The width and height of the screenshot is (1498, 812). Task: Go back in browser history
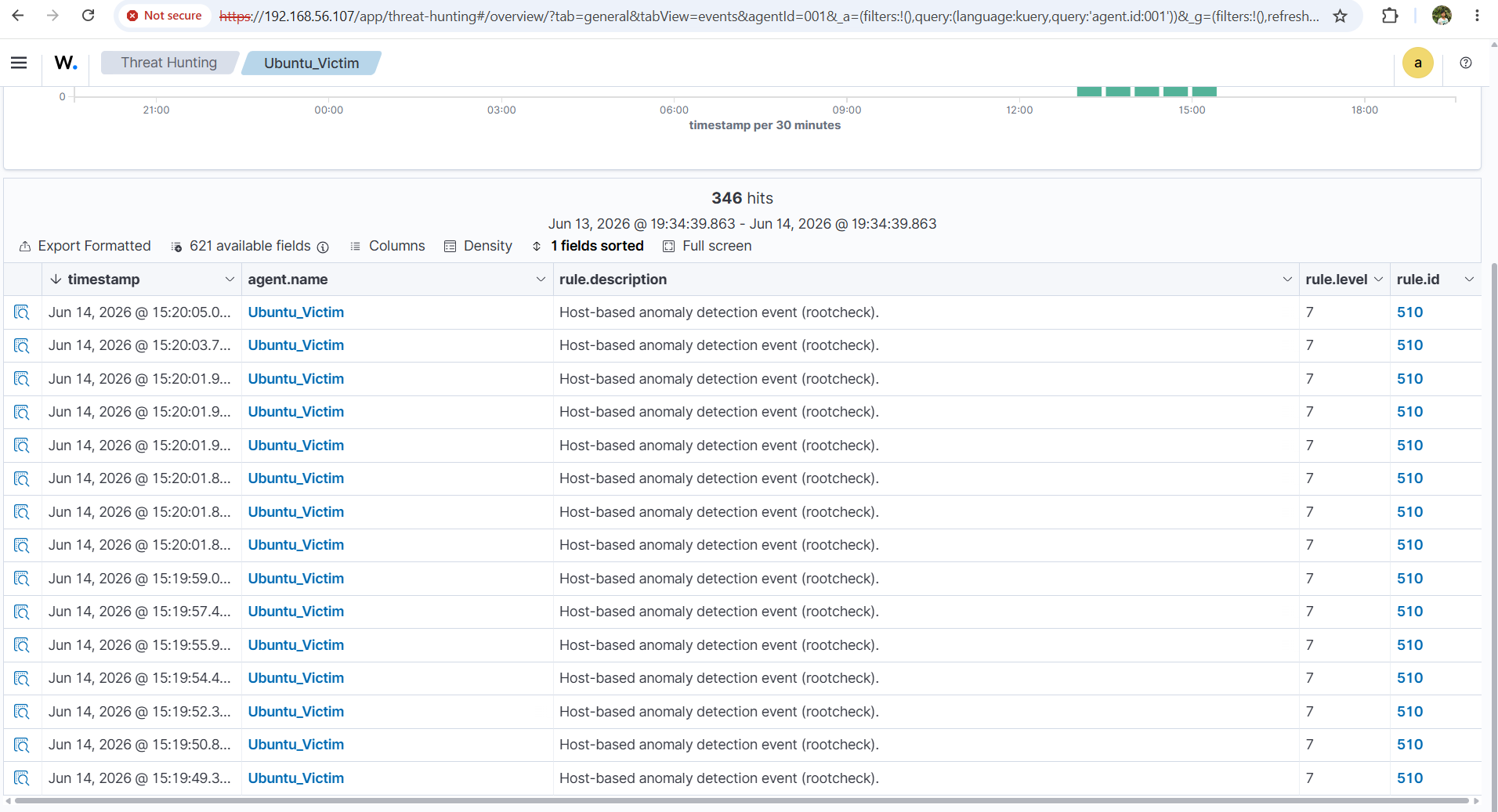point(18,16)
